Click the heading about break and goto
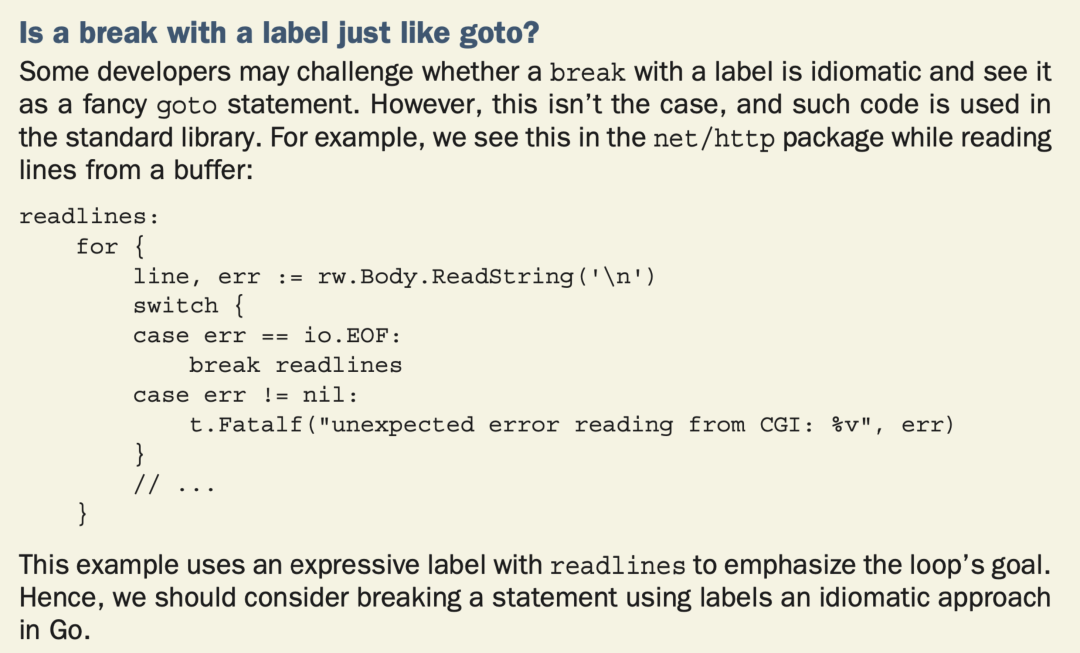The image size is (1080, 653). [279, 33]
